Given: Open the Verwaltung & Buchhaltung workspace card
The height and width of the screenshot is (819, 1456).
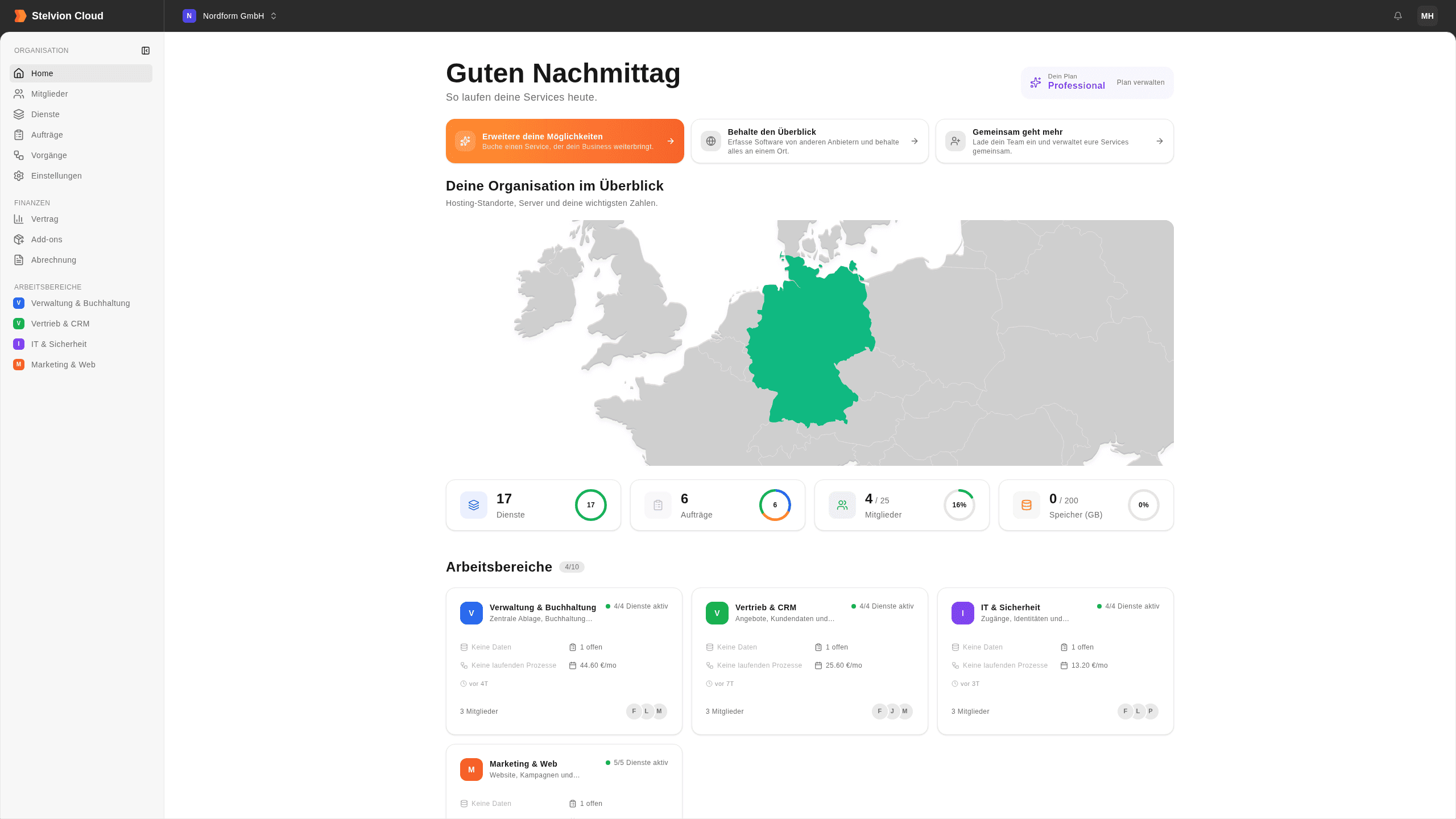Looking at the screenshot, I should pyautogui.click(x=564, y=661).
